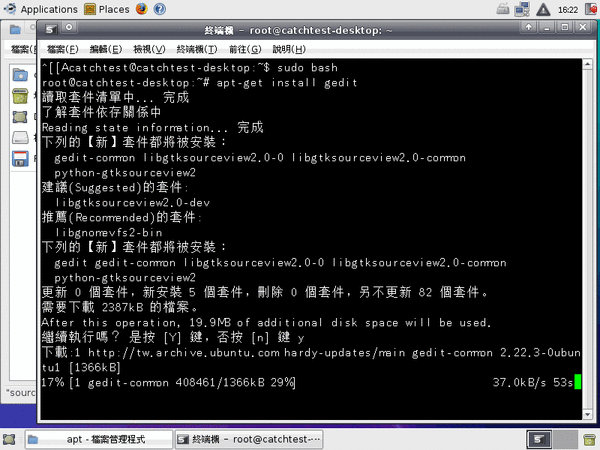Click the folder icon in file manager toolbar
The width and height of the screenshot is (600, 450).
point(15,29)
